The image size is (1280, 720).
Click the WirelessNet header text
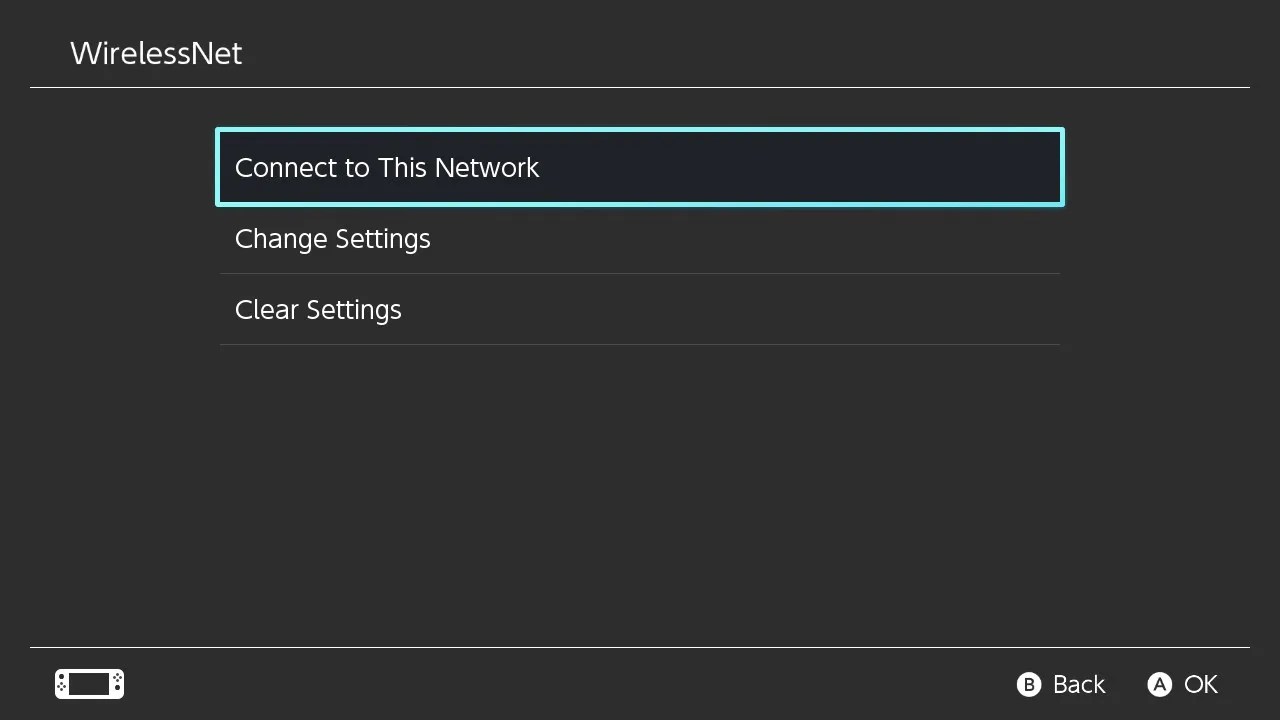pyautogui.click(x=156, y=53)
